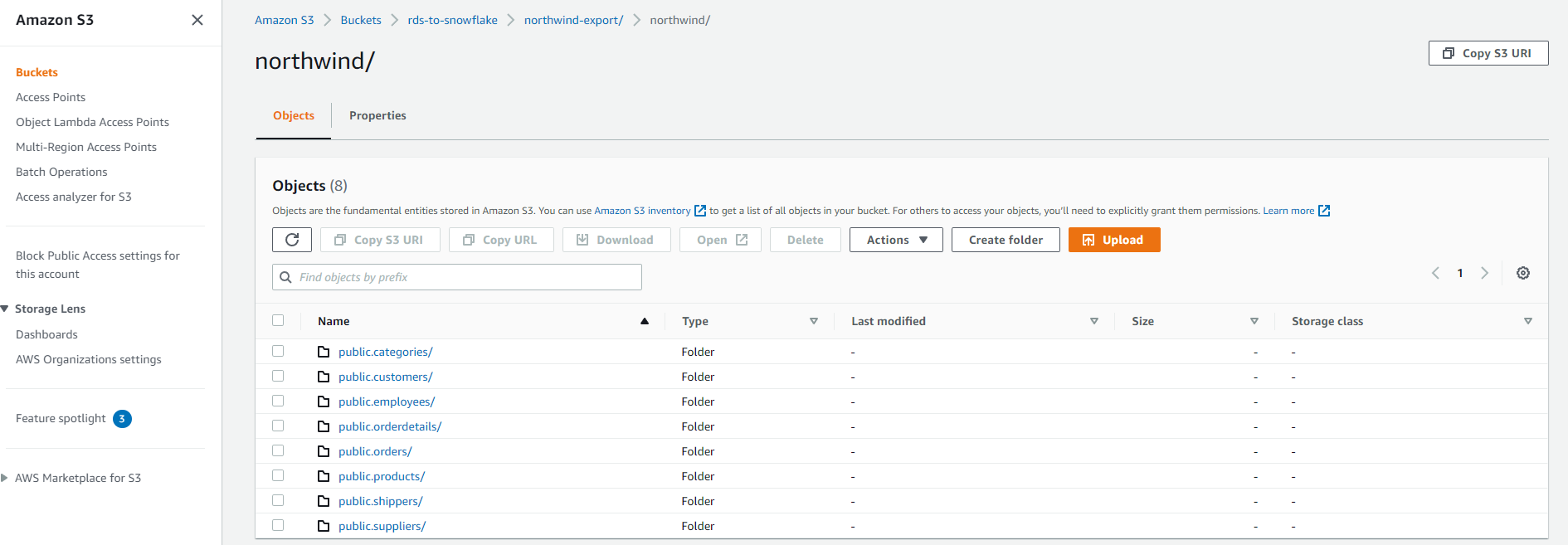Open table preferences gear icon

pos(1523,273)
